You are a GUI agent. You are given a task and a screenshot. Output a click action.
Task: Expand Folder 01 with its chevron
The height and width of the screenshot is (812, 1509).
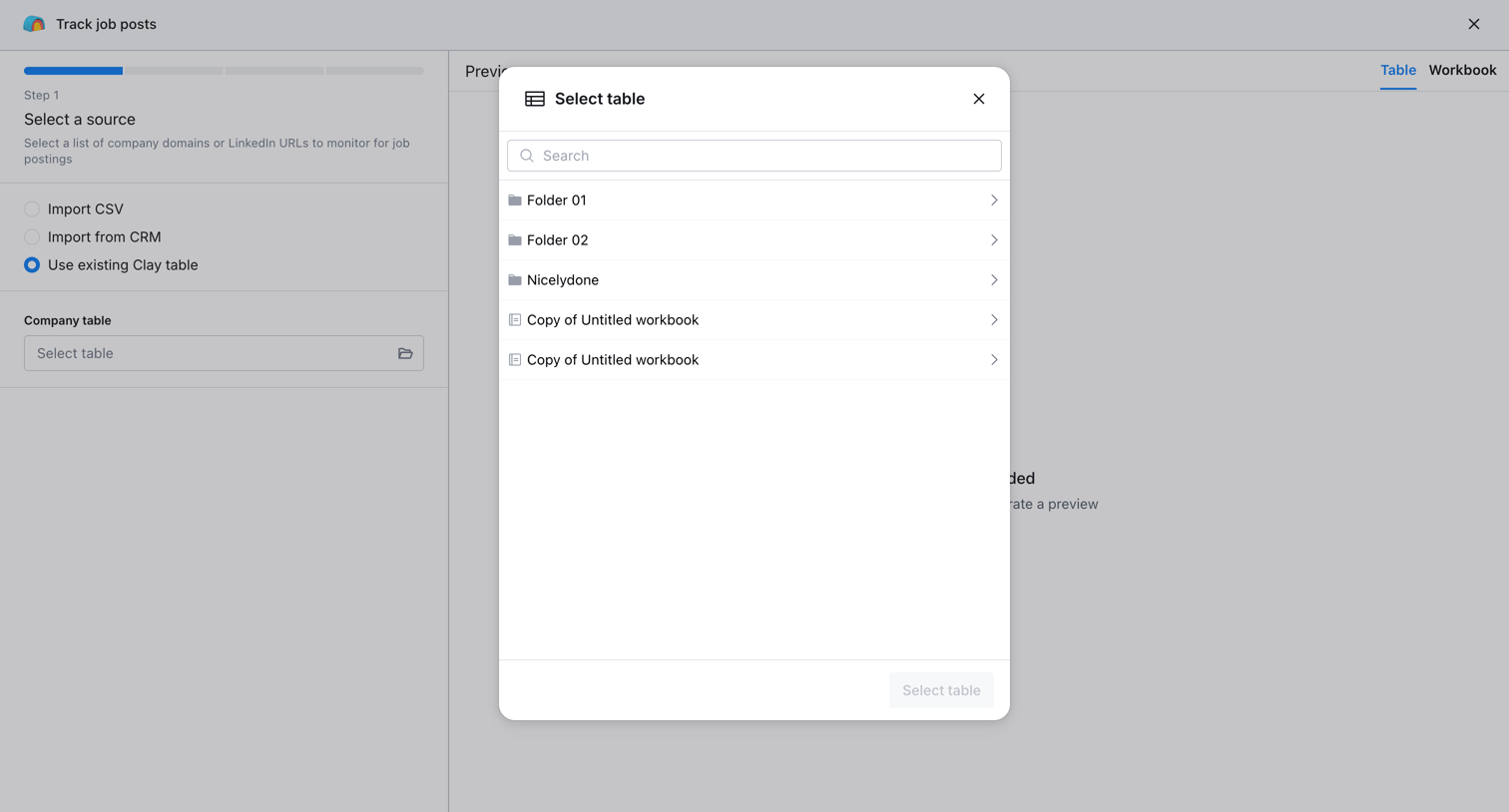(x=994, y=201)
